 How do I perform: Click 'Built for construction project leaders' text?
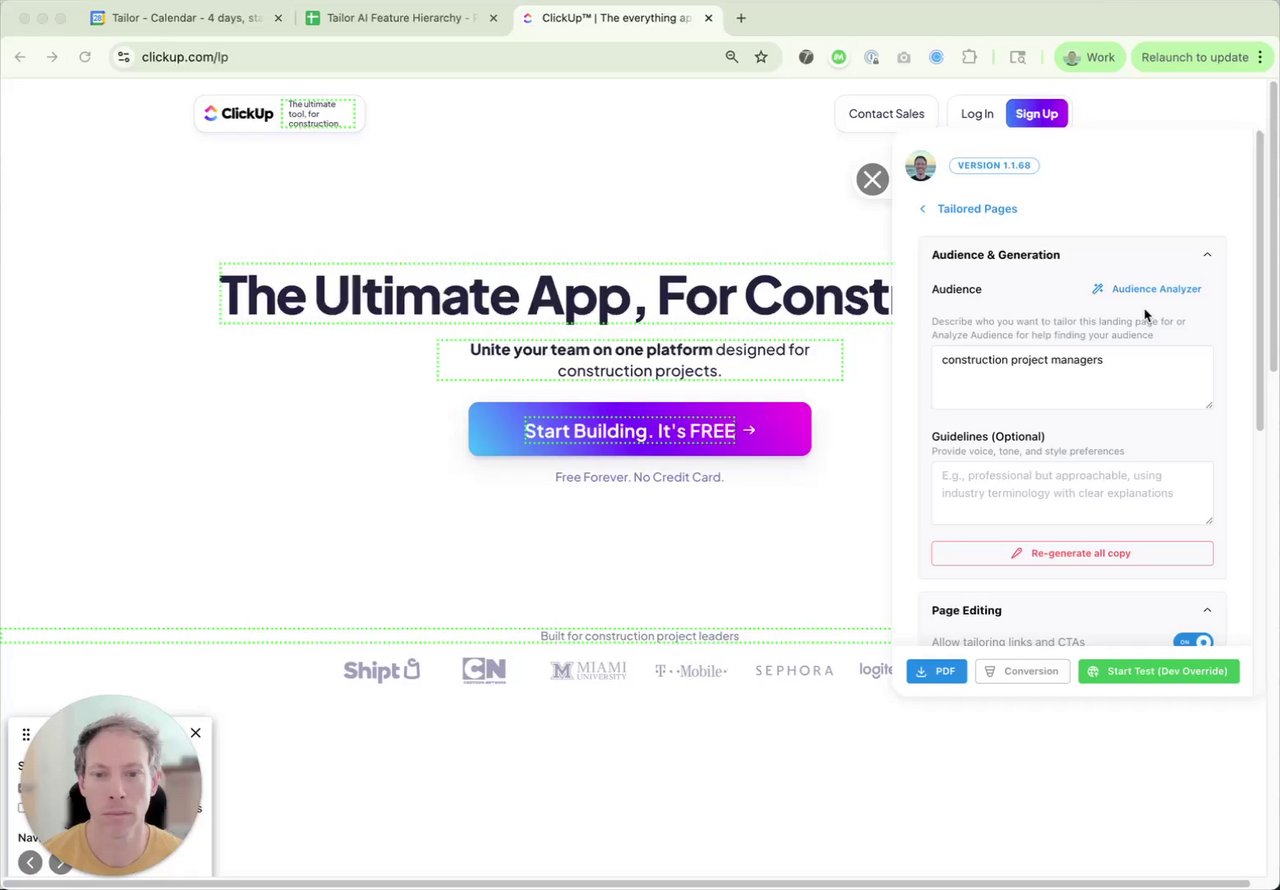pyautogui.click(x=640, y=636)
